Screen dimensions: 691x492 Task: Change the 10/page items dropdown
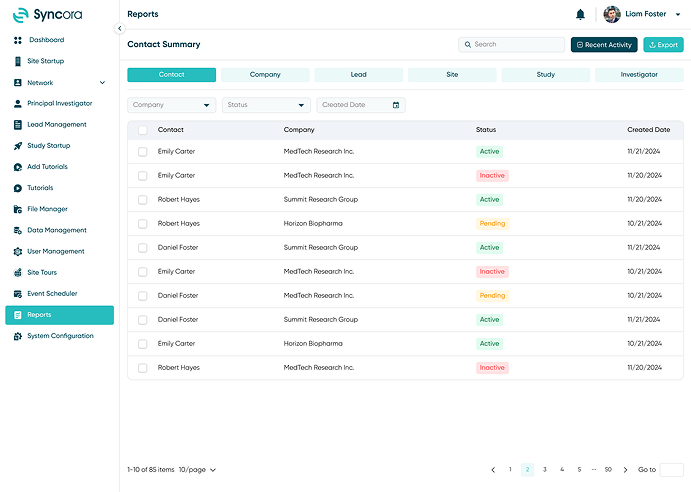tap(197, 470)
